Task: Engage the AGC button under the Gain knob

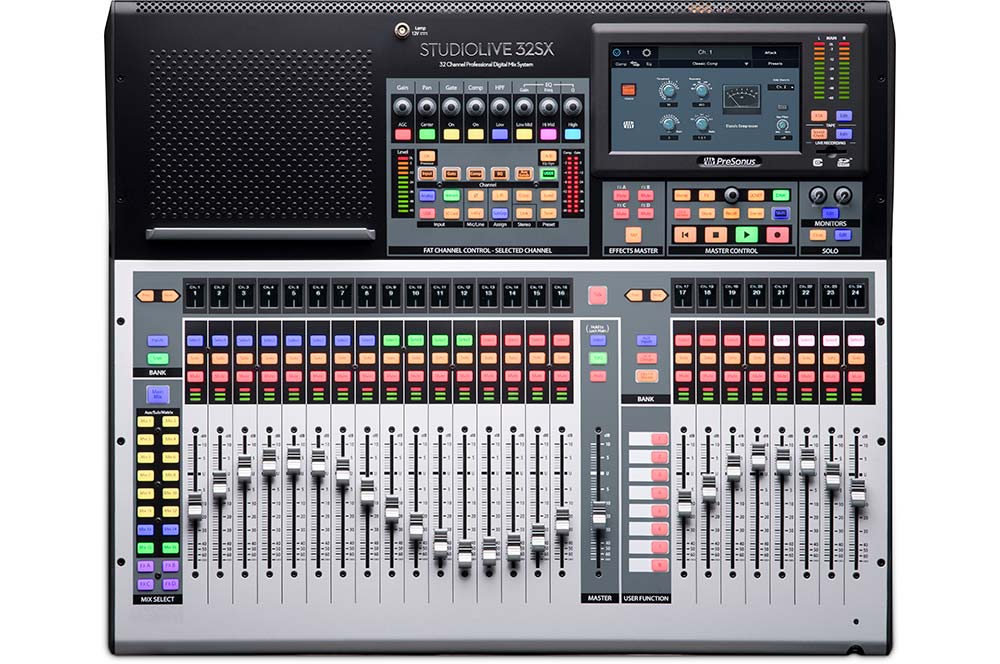Action: (x=403, y=132)
